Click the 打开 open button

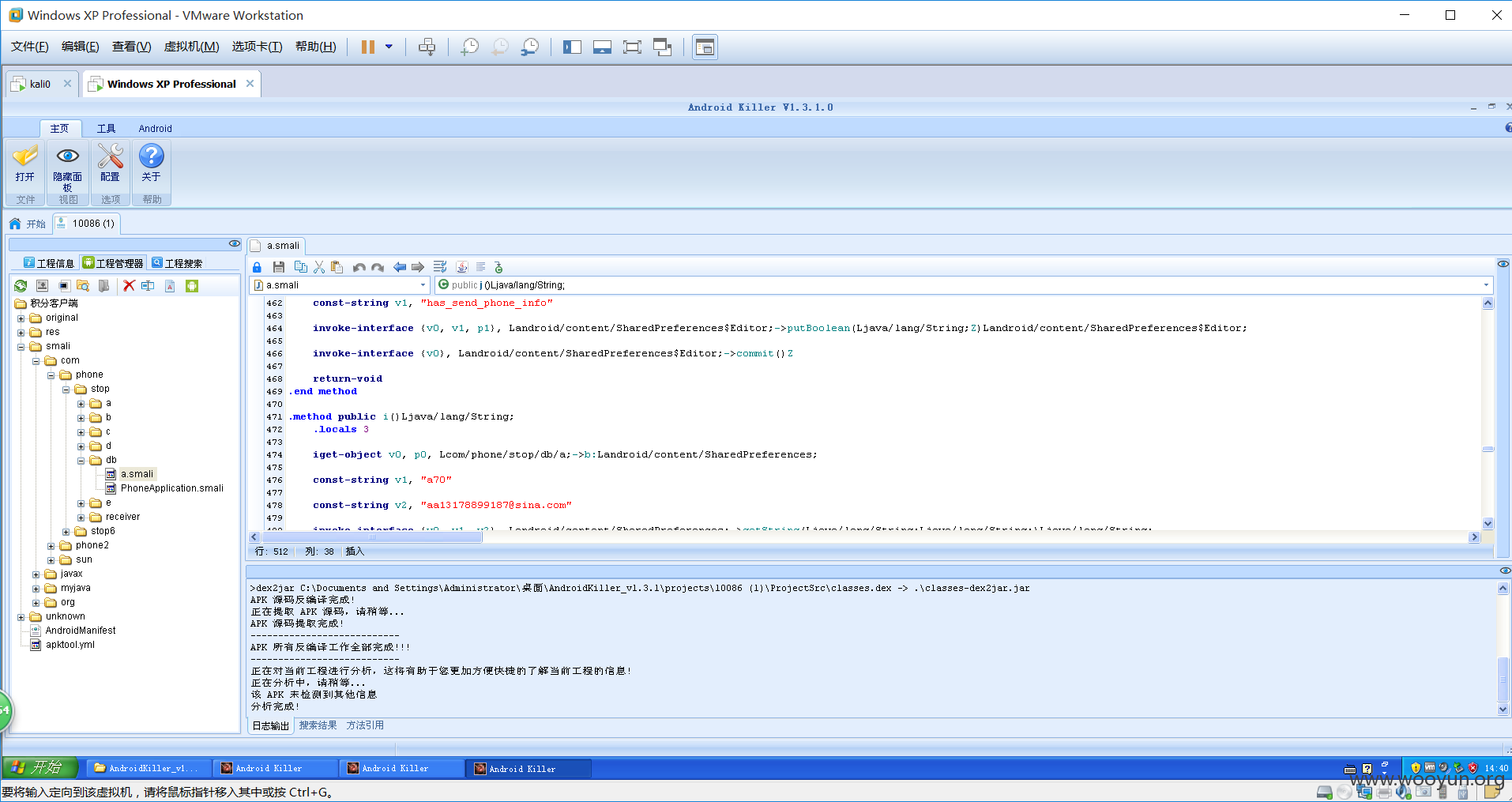(x=25, y=164)
